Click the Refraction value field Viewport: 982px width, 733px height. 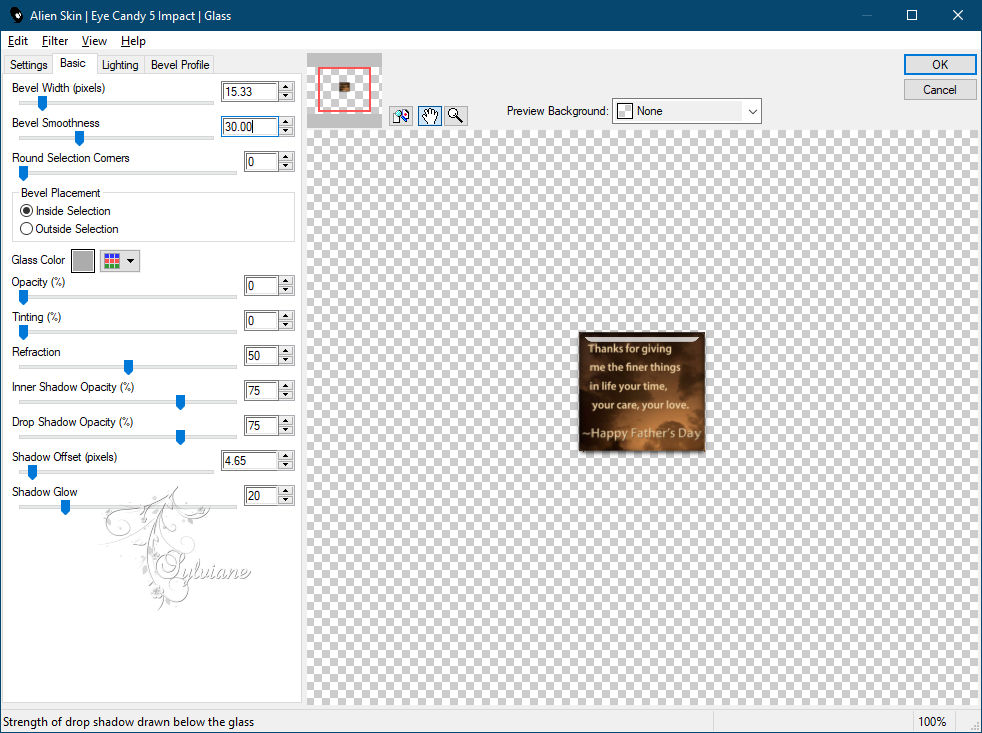tap(261, 356)
